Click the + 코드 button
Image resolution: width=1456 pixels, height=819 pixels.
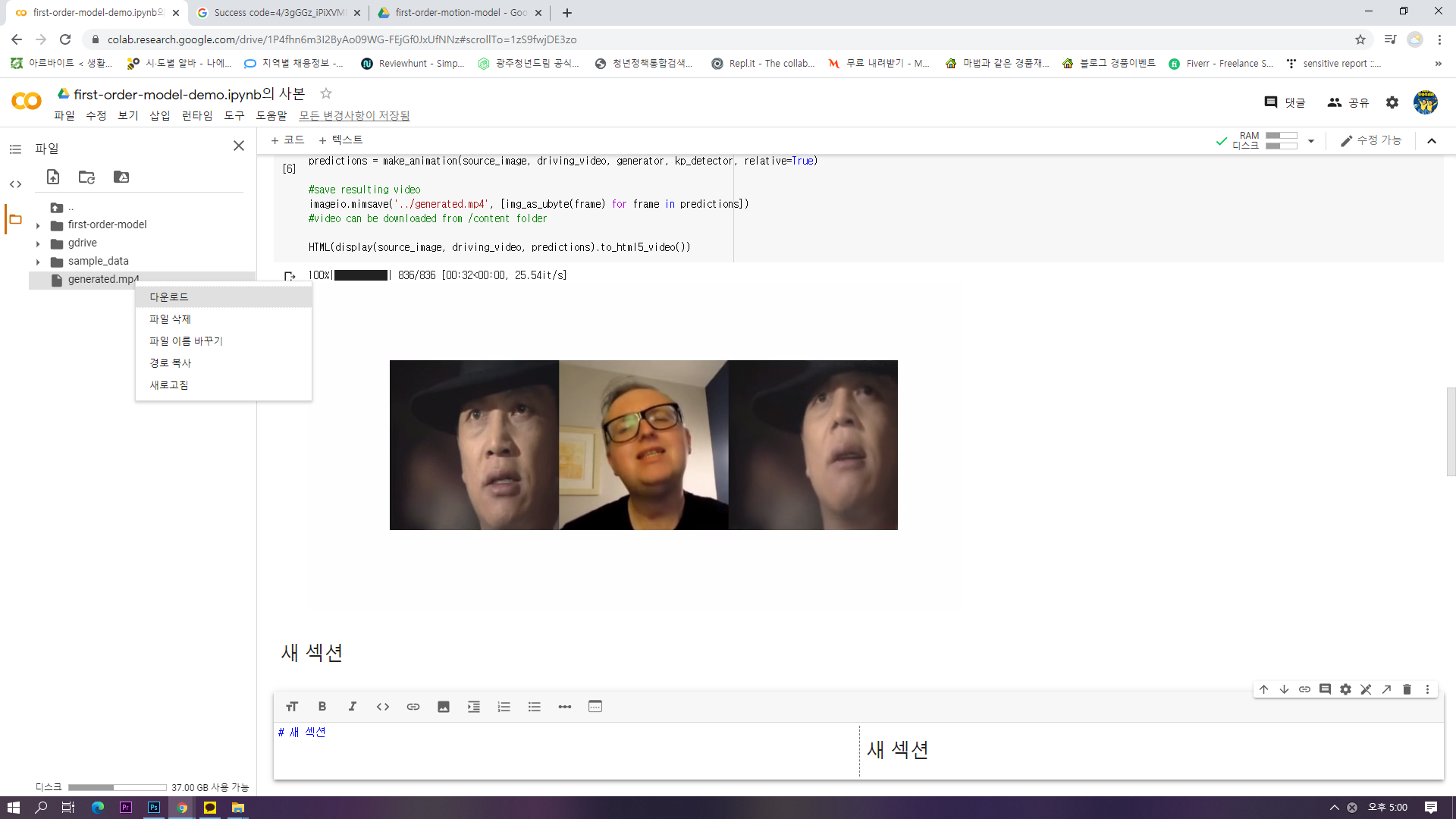[x=287, y=140]
